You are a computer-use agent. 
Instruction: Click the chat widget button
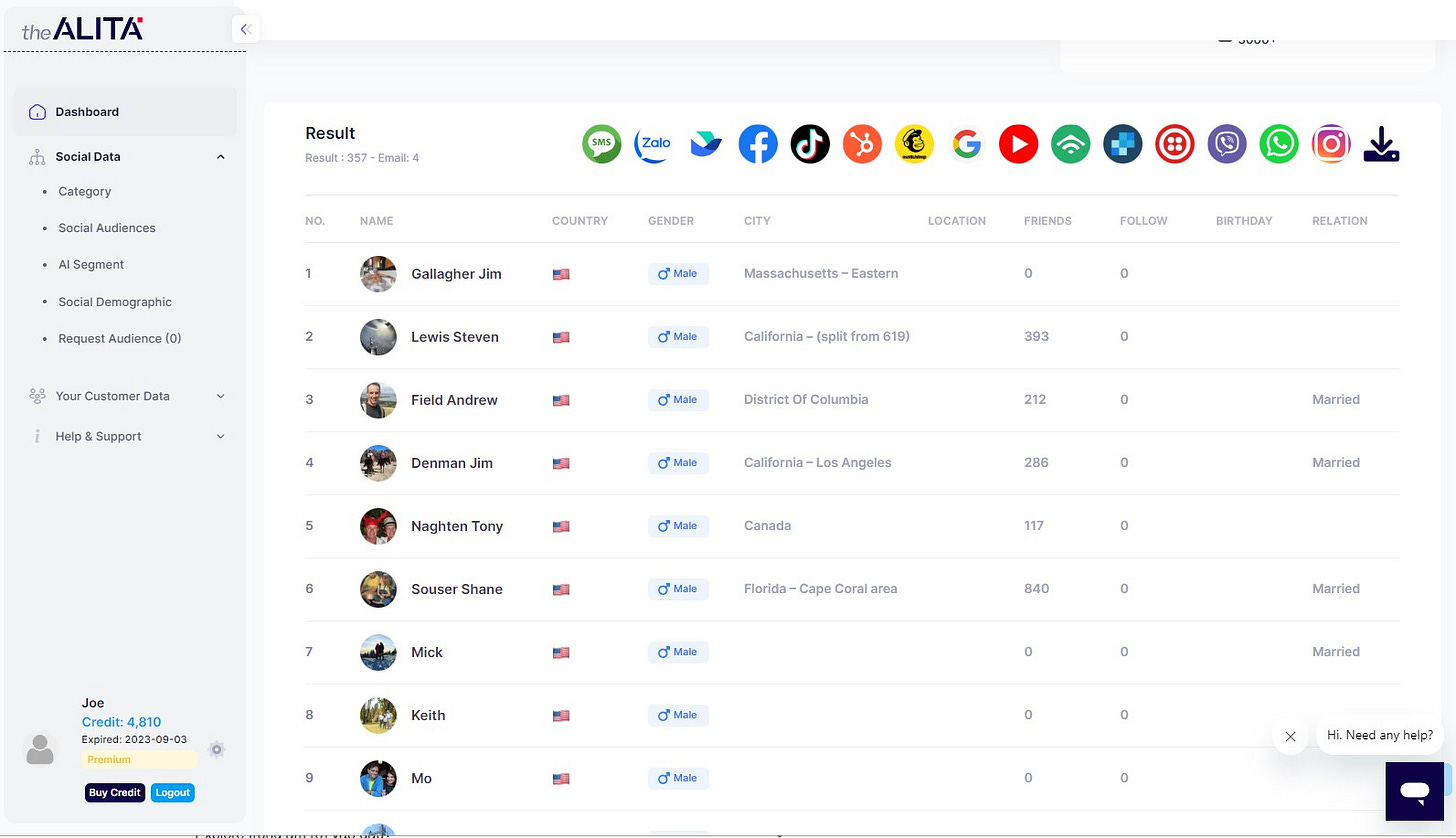(x=1414, y=791)
